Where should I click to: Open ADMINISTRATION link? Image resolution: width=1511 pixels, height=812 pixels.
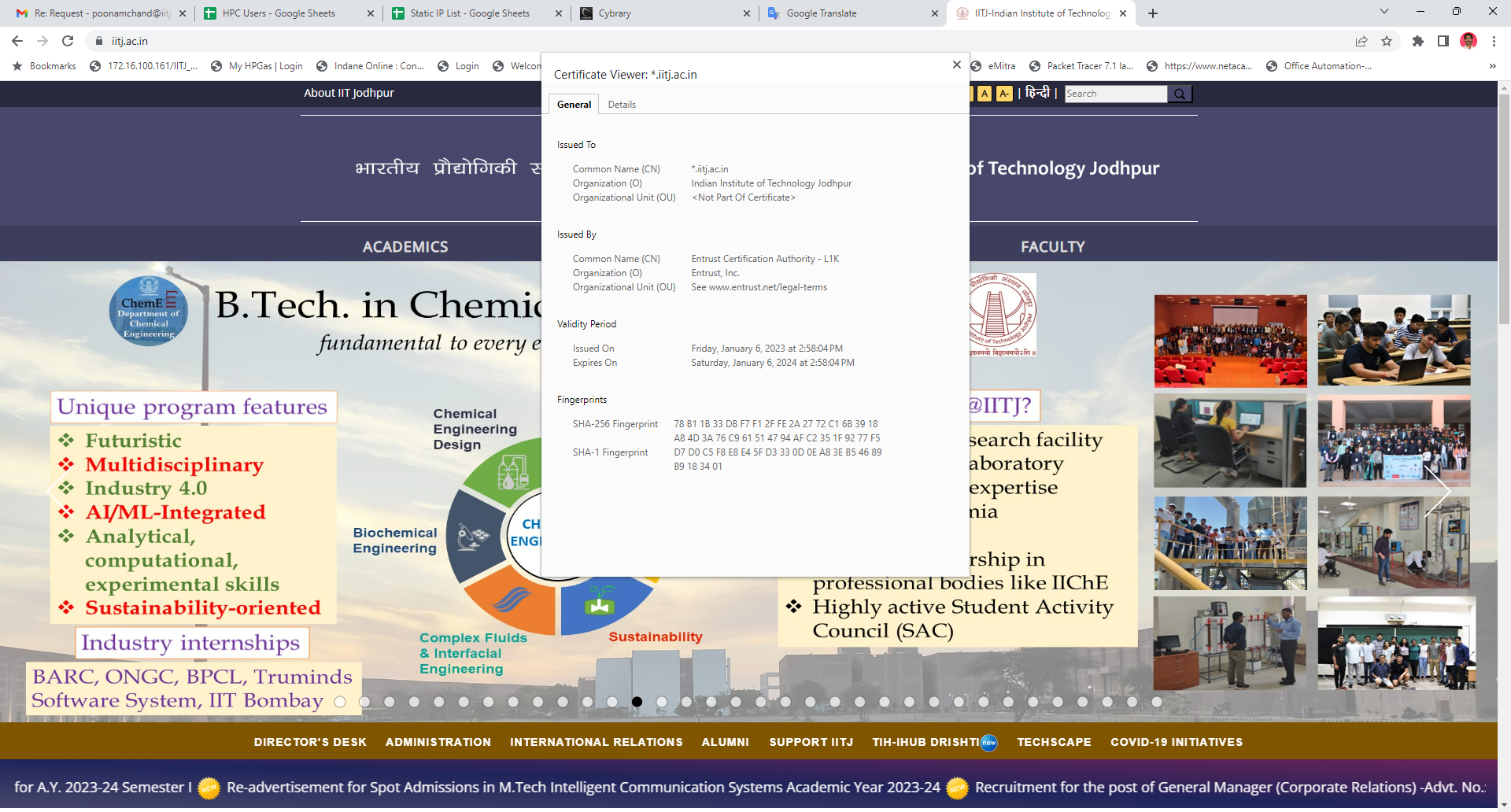pos(438,742)
